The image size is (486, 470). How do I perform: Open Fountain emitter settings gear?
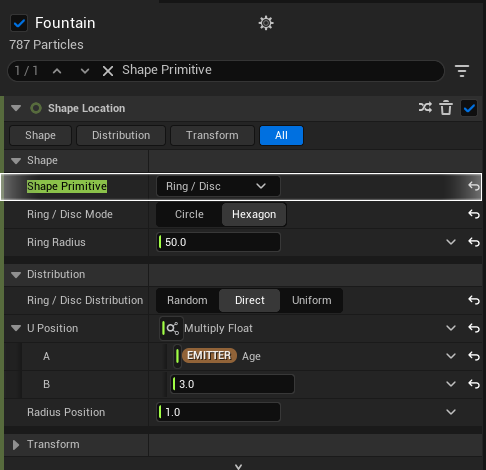pos(266,23)
